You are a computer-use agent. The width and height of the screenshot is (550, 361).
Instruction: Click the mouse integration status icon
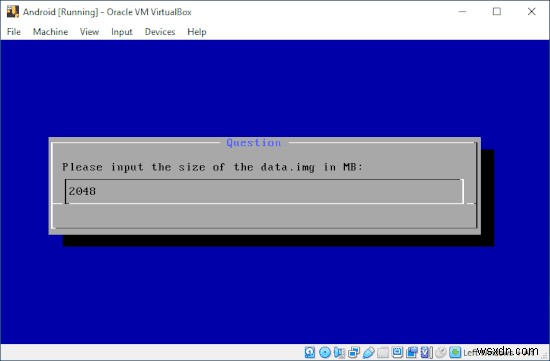click(x=441, y=352)
